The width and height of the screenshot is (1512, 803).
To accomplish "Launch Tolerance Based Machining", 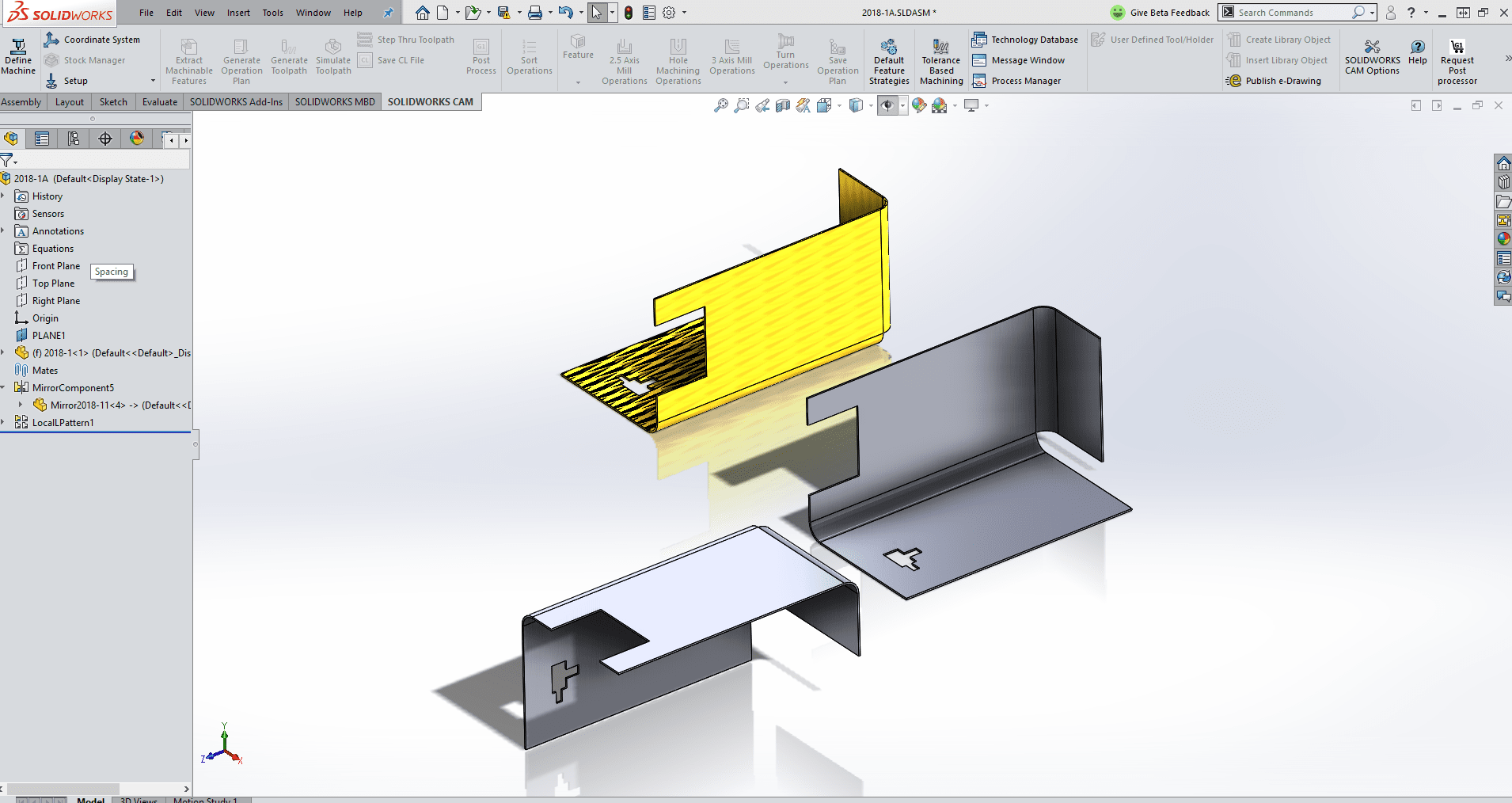I will [941, 61].
